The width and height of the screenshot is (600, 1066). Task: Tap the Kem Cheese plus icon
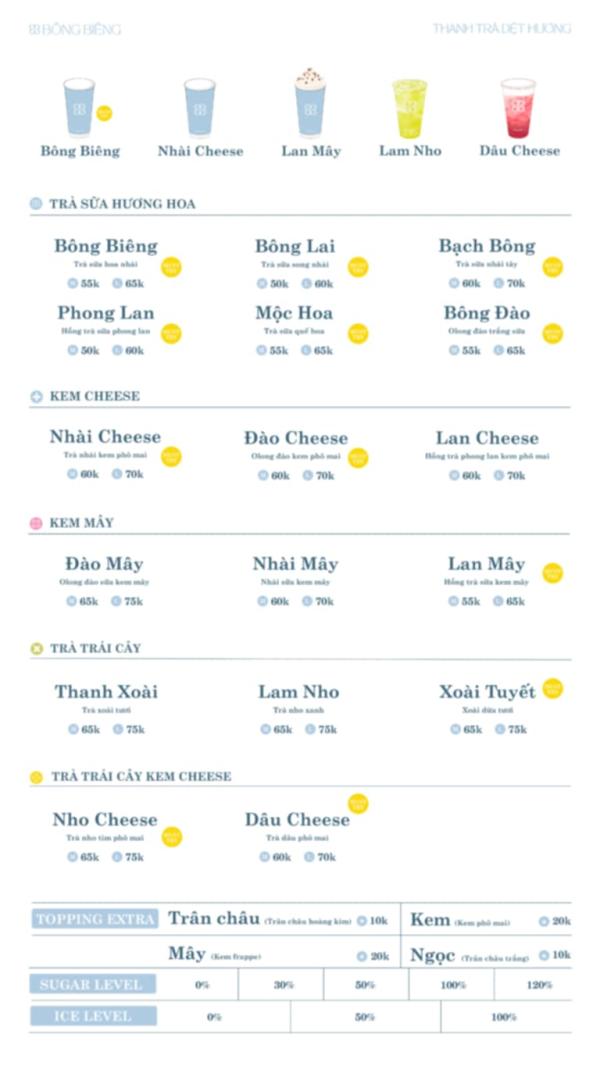click(x=37, y=397)
